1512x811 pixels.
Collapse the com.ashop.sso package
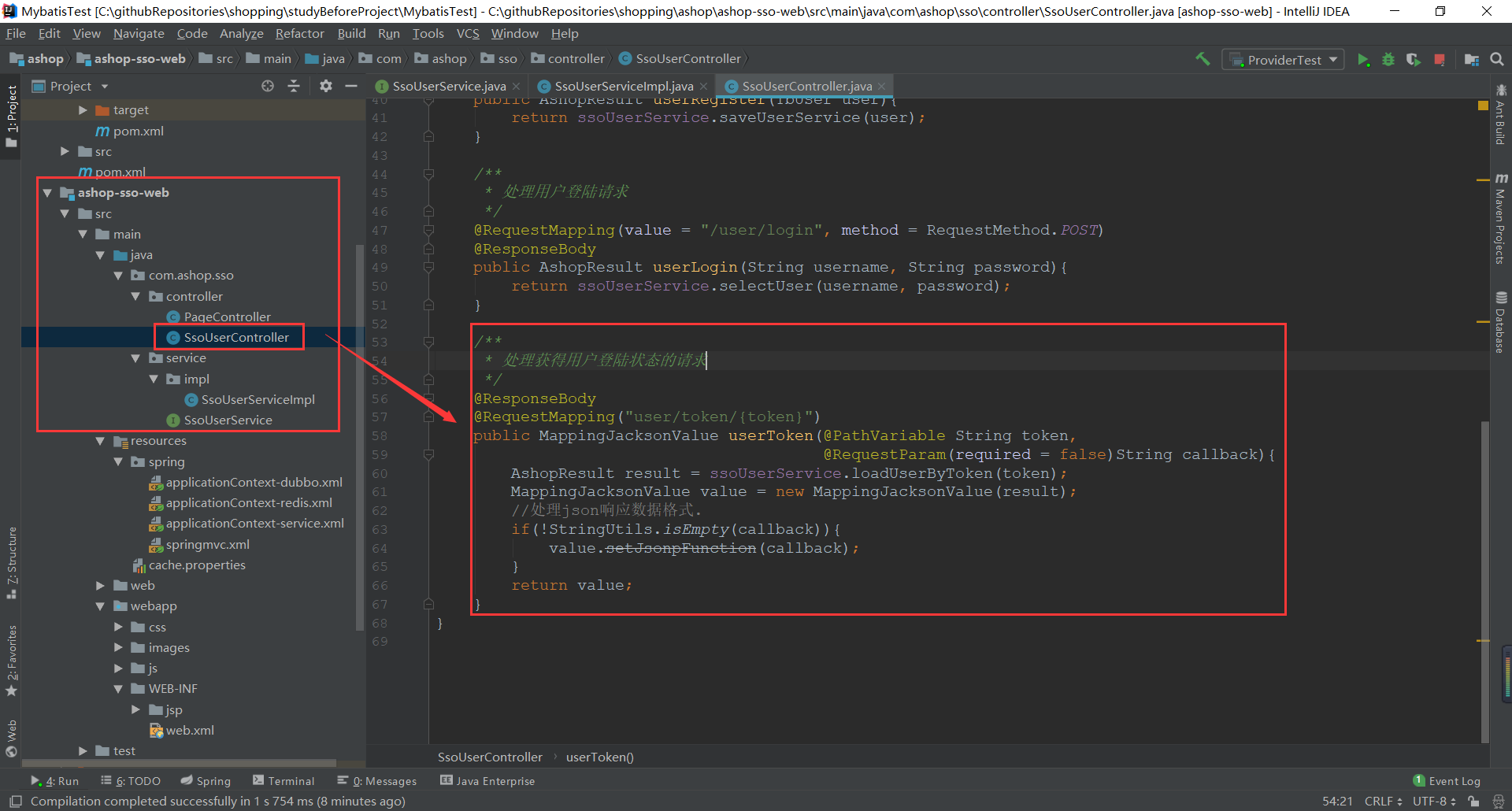(x=118, y=276)
